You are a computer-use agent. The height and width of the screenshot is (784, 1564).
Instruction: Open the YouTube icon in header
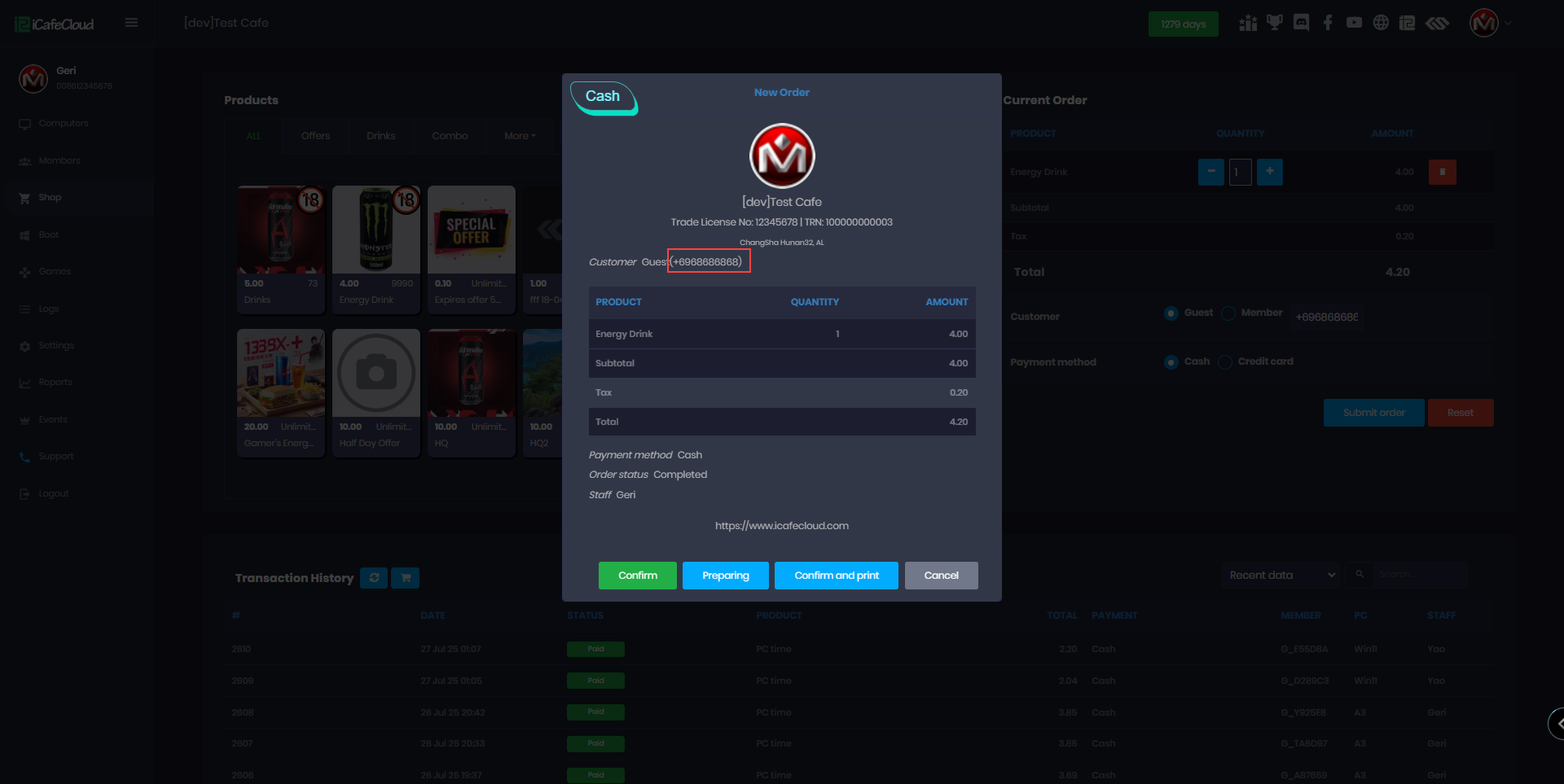click(1354, 23)
